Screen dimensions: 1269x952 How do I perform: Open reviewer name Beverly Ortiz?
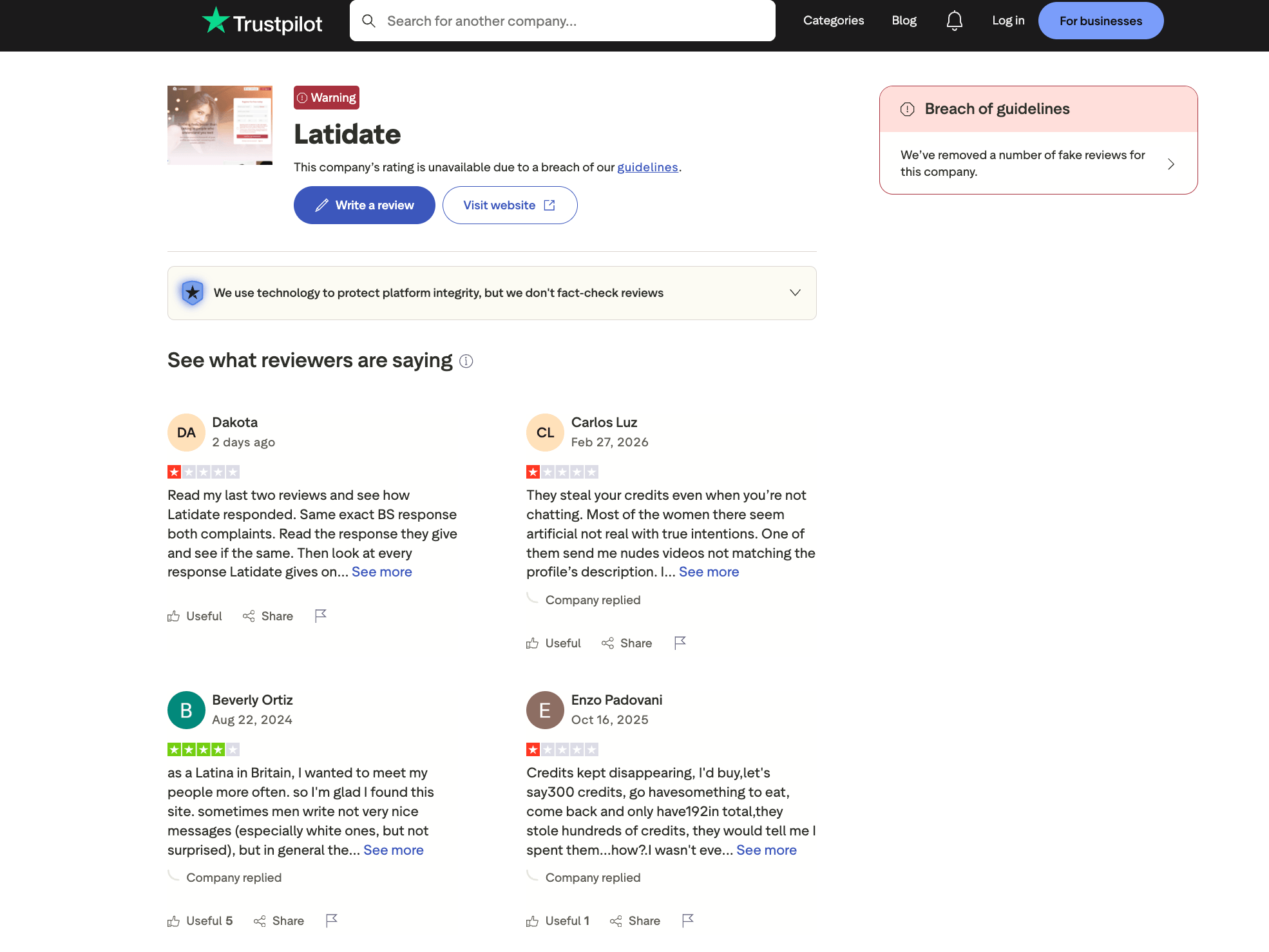click(253, 700)
